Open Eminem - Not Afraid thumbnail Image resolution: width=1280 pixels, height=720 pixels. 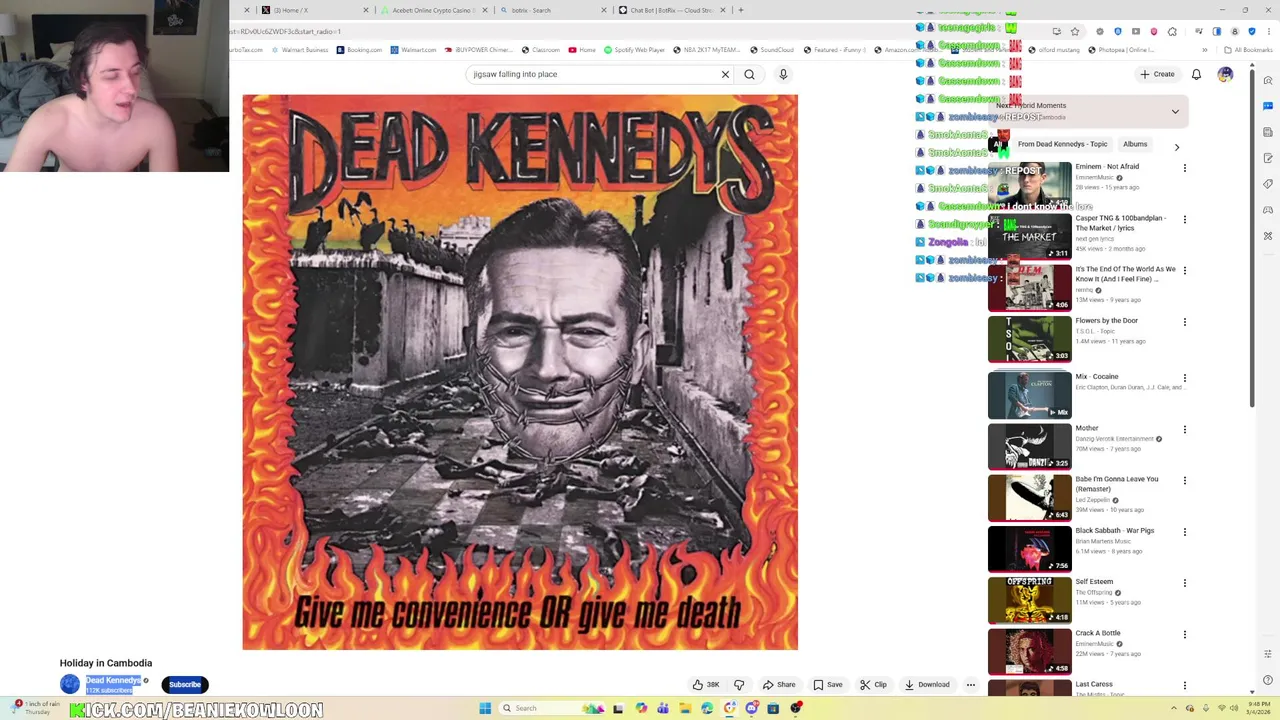1029,184
